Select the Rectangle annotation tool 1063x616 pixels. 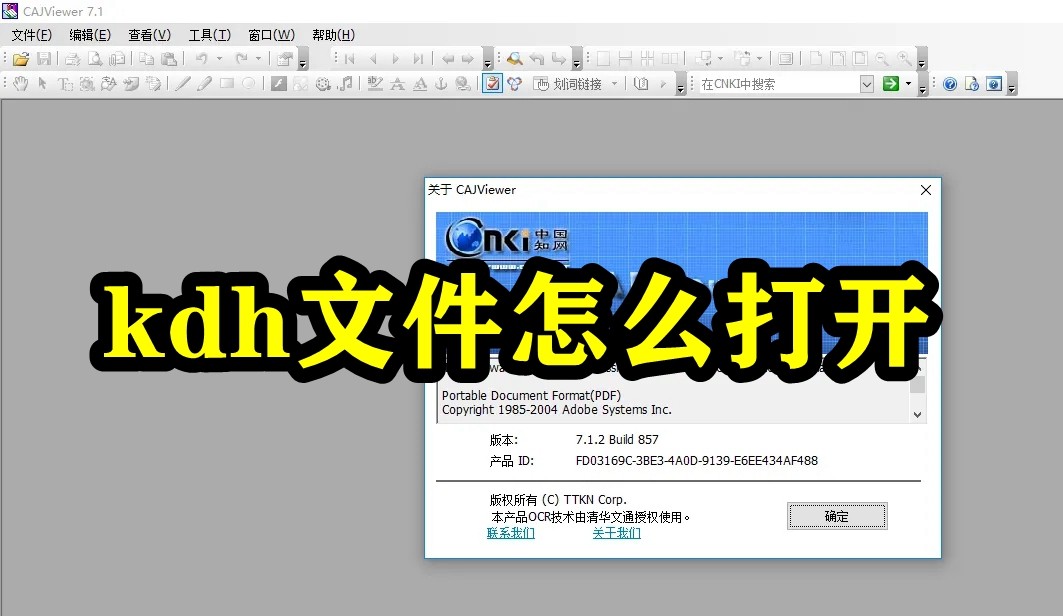tap(226, 83)
